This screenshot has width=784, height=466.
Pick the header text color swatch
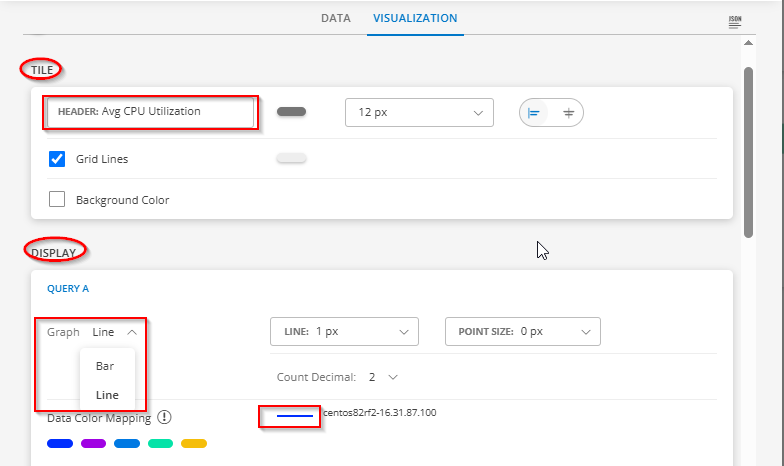pos(292,112)
